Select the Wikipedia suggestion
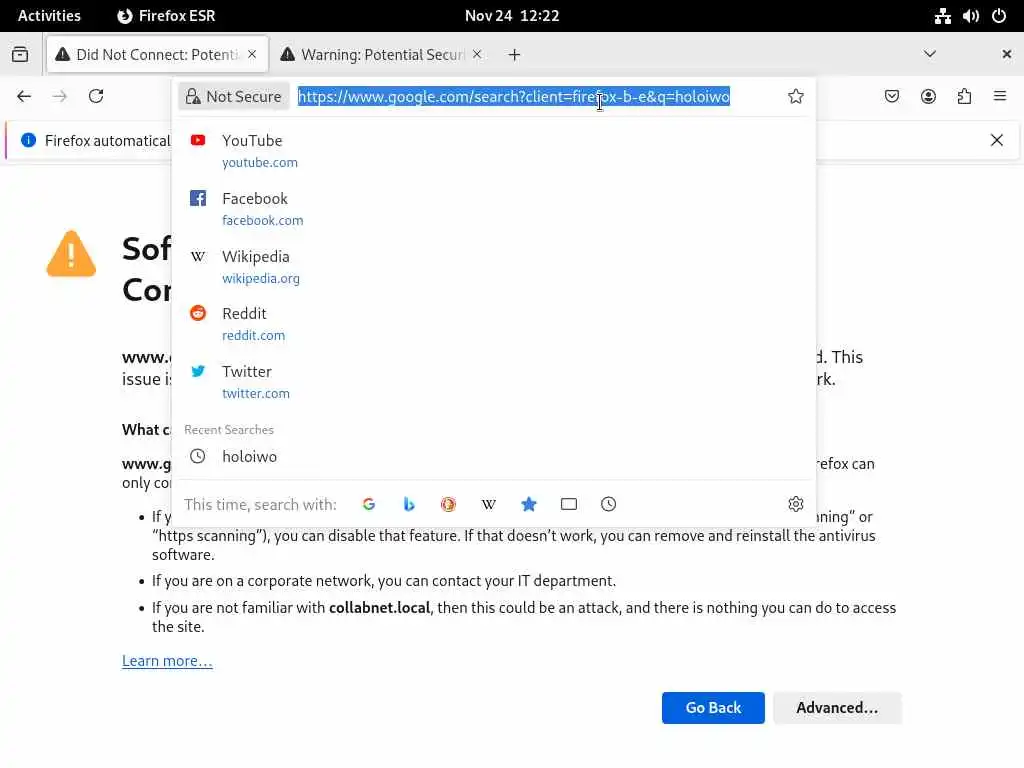The height and width of the screenshot is (768, 1024). (x=493, y=266)
